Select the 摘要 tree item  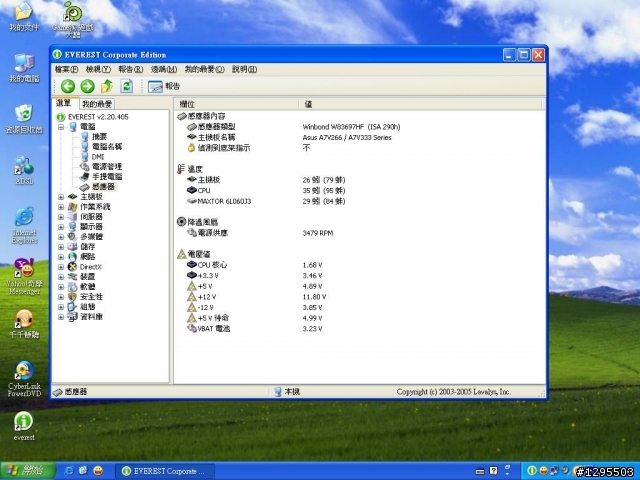[x=99, y=137]
